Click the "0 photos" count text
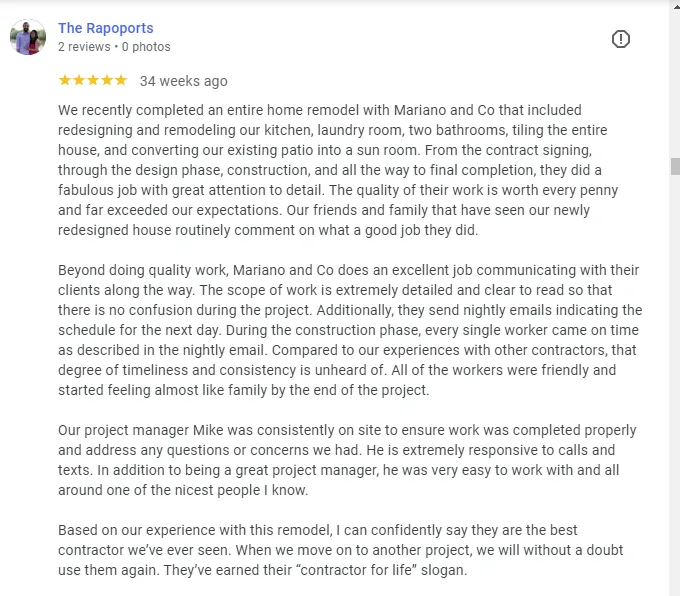Viewport: 680px width, 596px height. point(148,47)
